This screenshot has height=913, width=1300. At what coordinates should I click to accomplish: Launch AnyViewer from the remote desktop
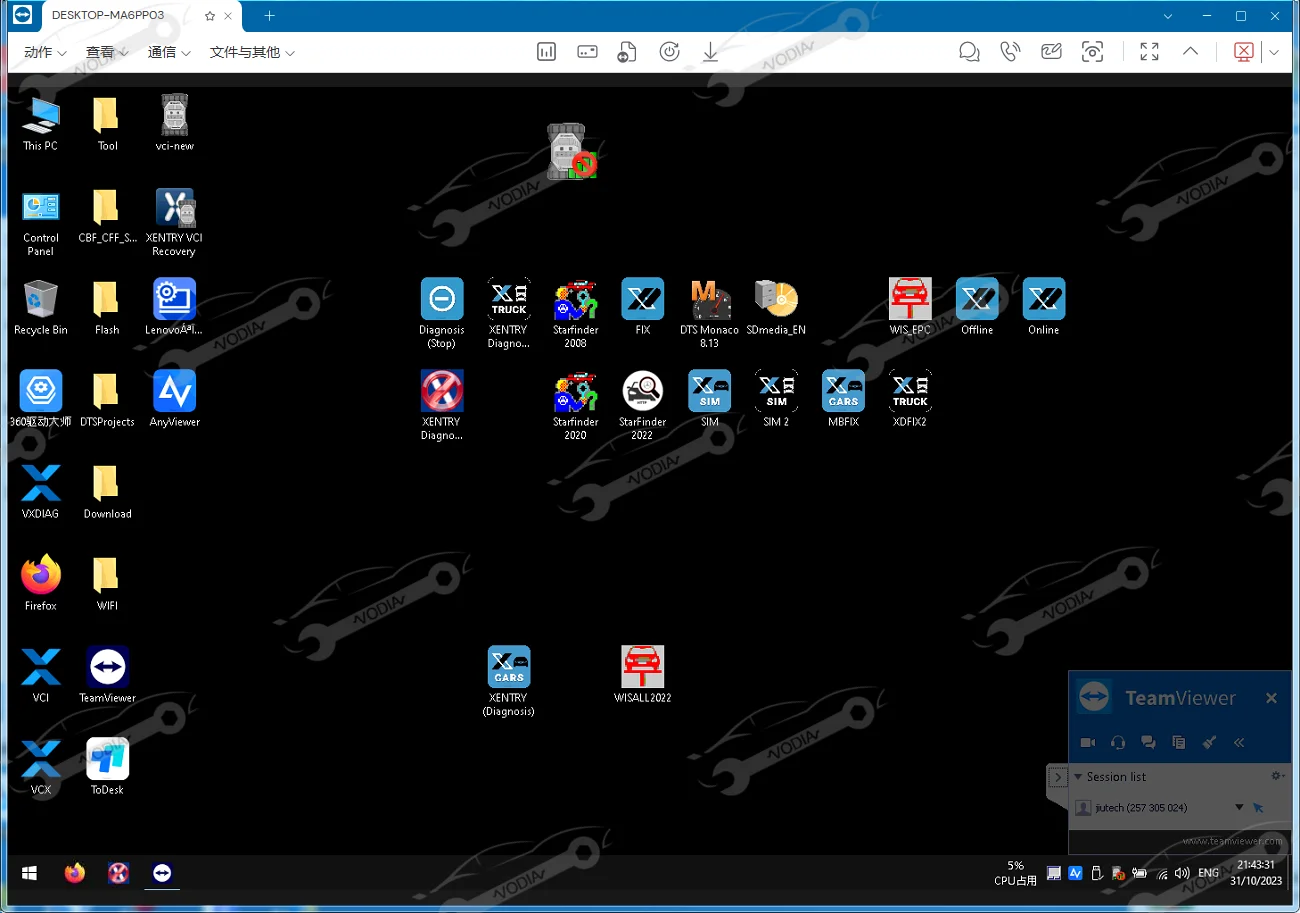coord(175,391)
